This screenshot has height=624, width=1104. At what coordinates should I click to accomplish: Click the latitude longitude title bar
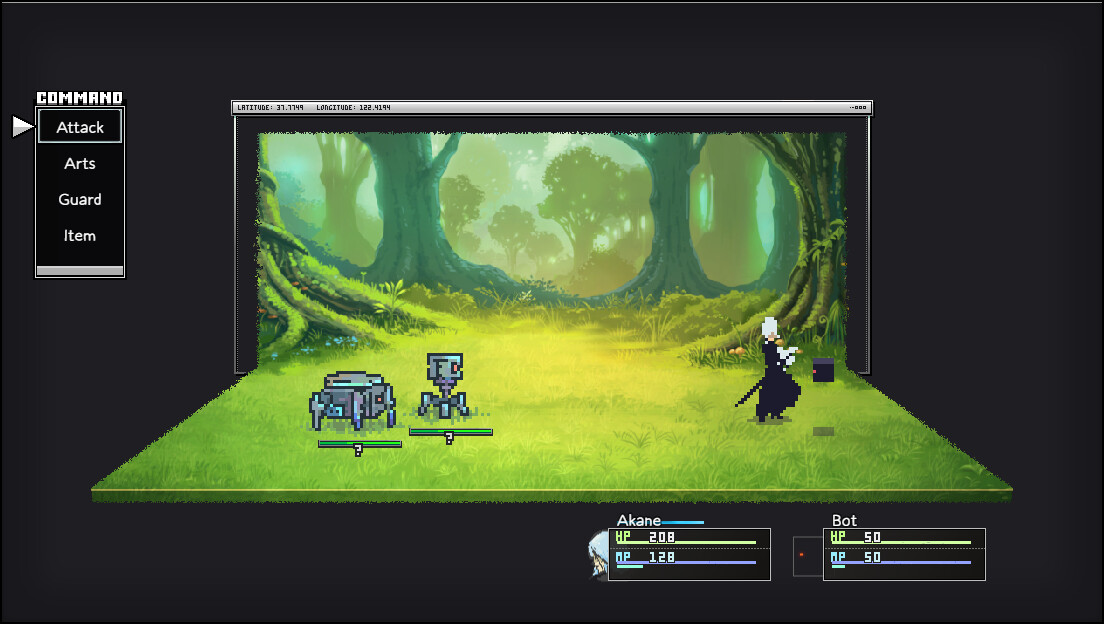tap(552, 108)
